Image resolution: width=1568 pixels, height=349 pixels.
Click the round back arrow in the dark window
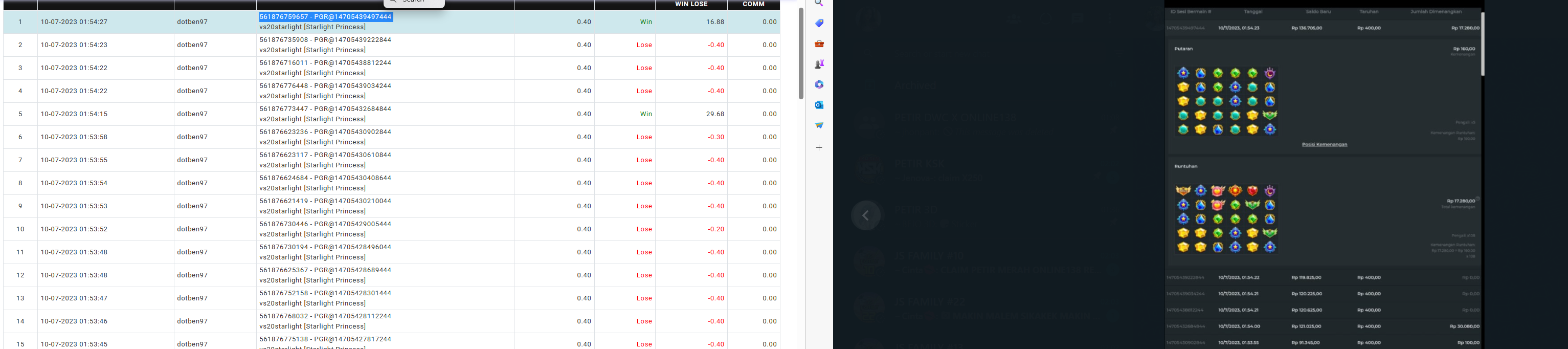click(x=865, y=215)
